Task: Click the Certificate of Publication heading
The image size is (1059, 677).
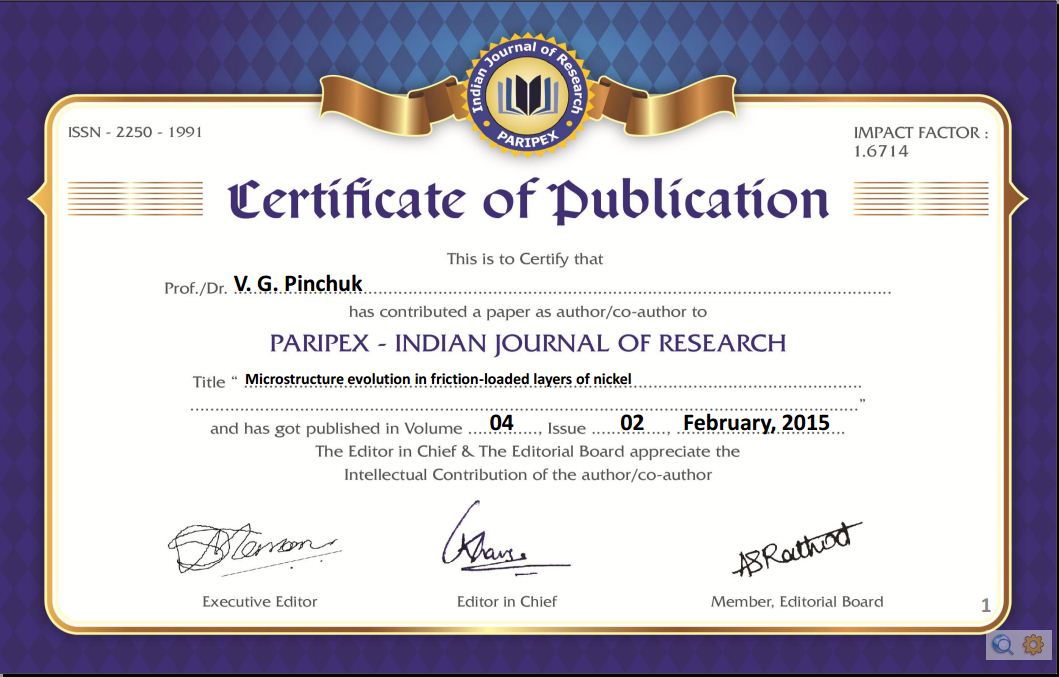Action: [x=529, y=200]
